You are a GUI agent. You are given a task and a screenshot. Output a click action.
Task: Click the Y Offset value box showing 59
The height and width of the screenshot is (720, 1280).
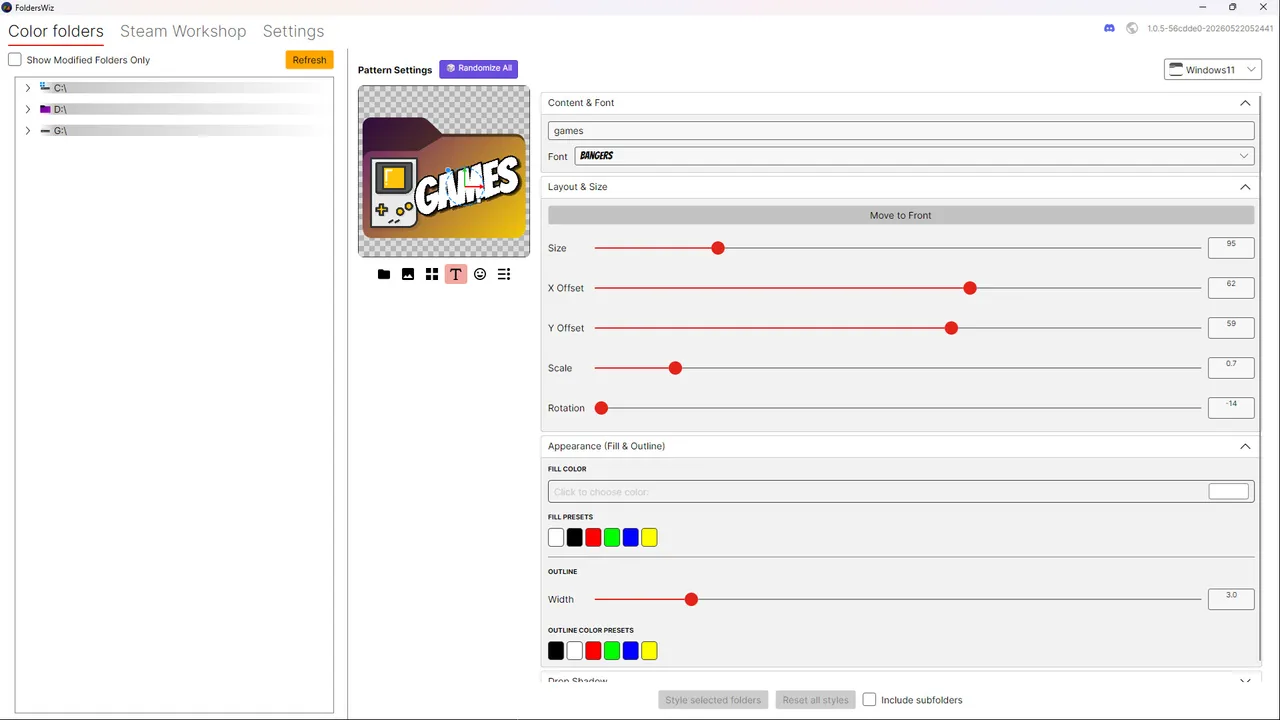point(1231,328)
